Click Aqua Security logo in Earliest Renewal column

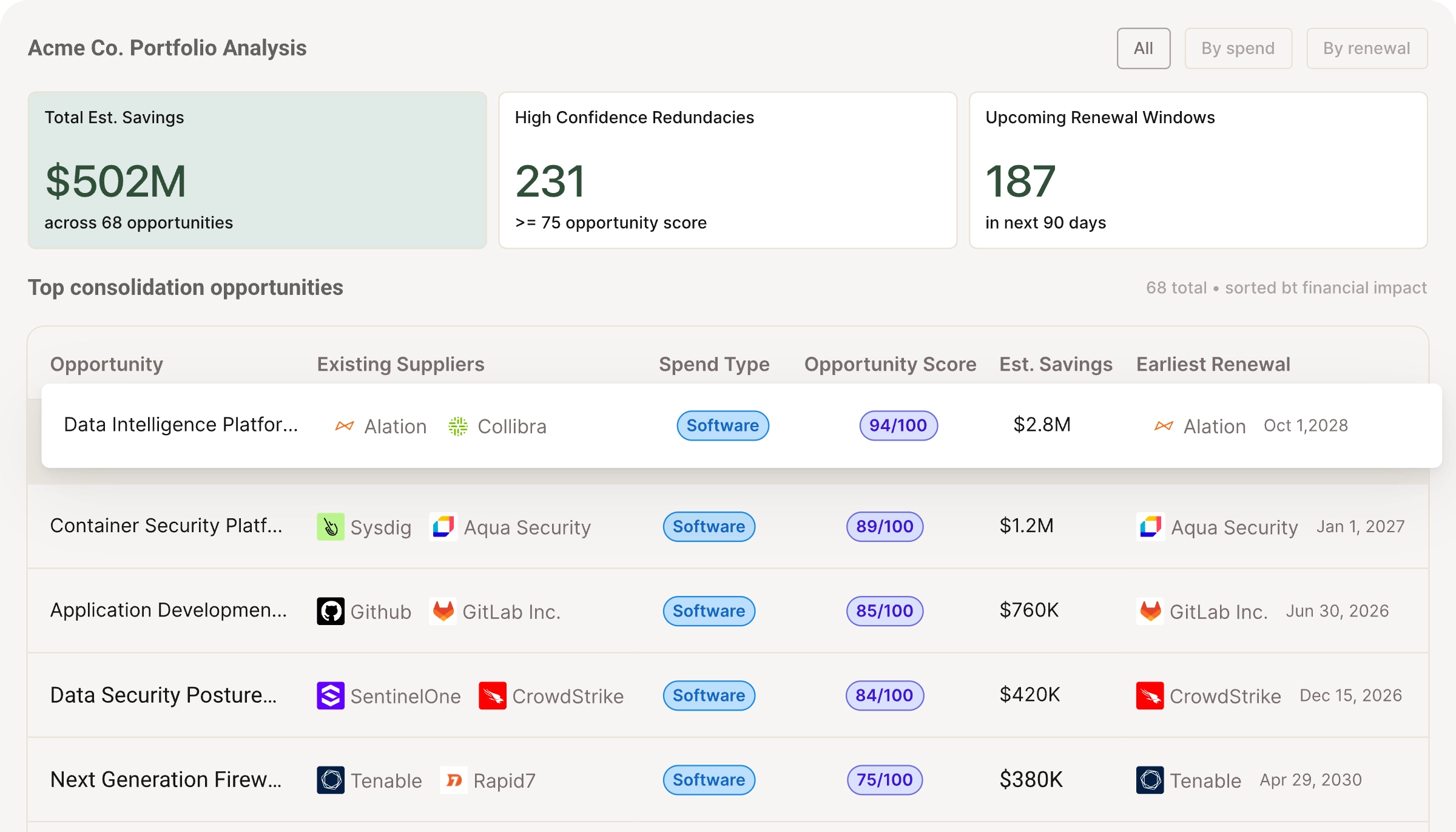pos(1150,527)
